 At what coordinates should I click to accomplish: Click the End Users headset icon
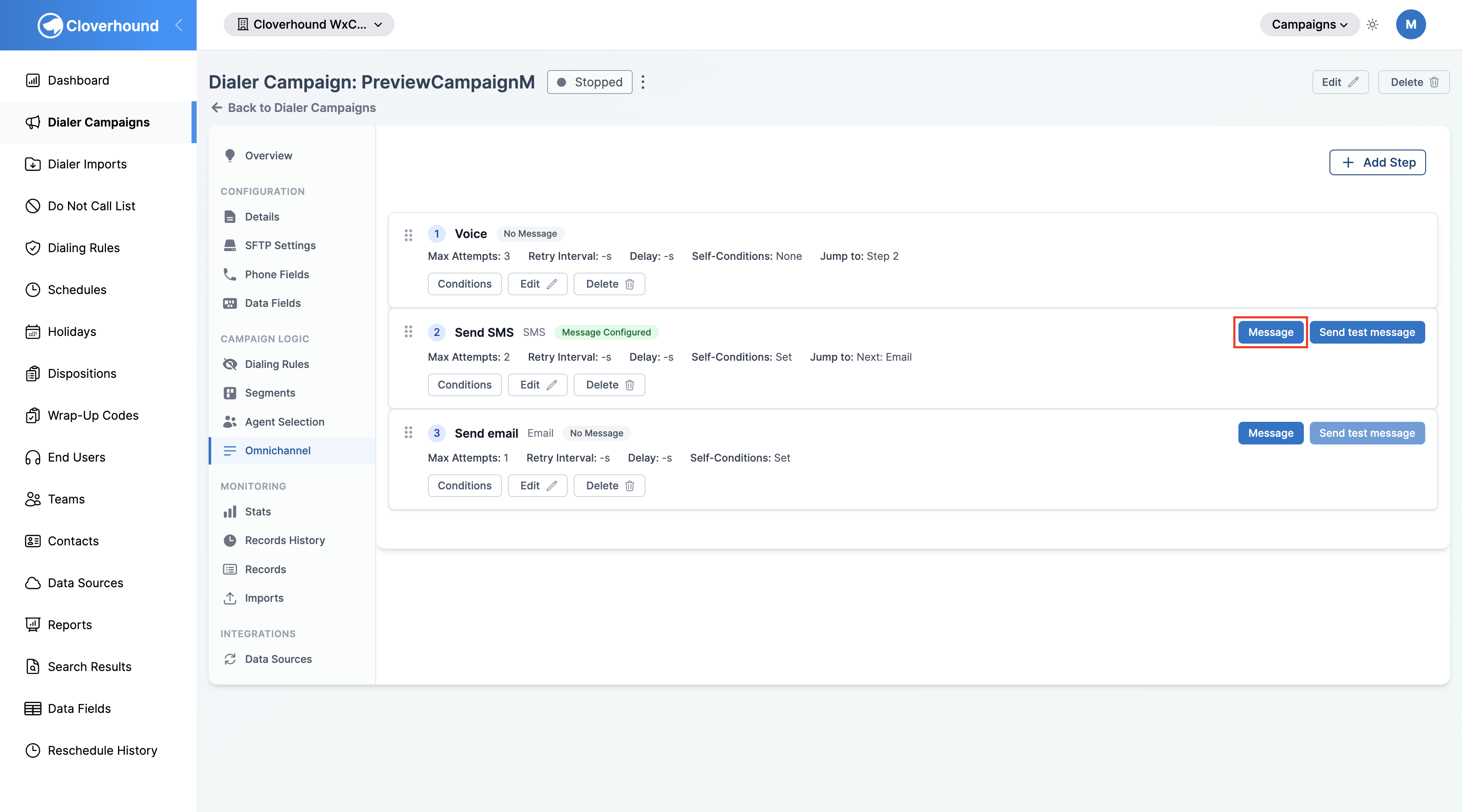(33, 457)
